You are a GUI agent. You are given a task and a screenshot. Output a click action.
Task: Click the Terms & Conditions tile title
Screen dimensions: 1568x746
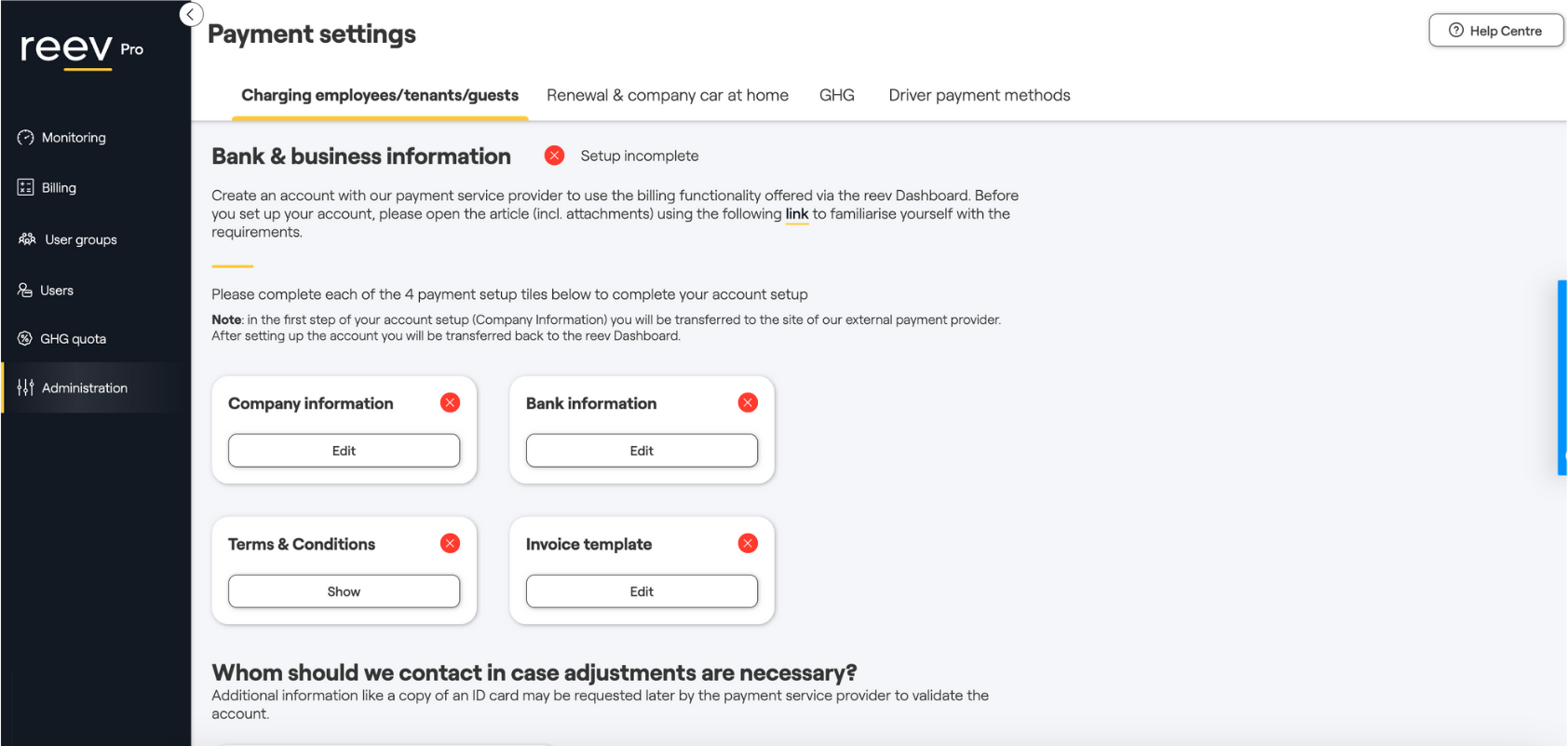pos(302,544)
